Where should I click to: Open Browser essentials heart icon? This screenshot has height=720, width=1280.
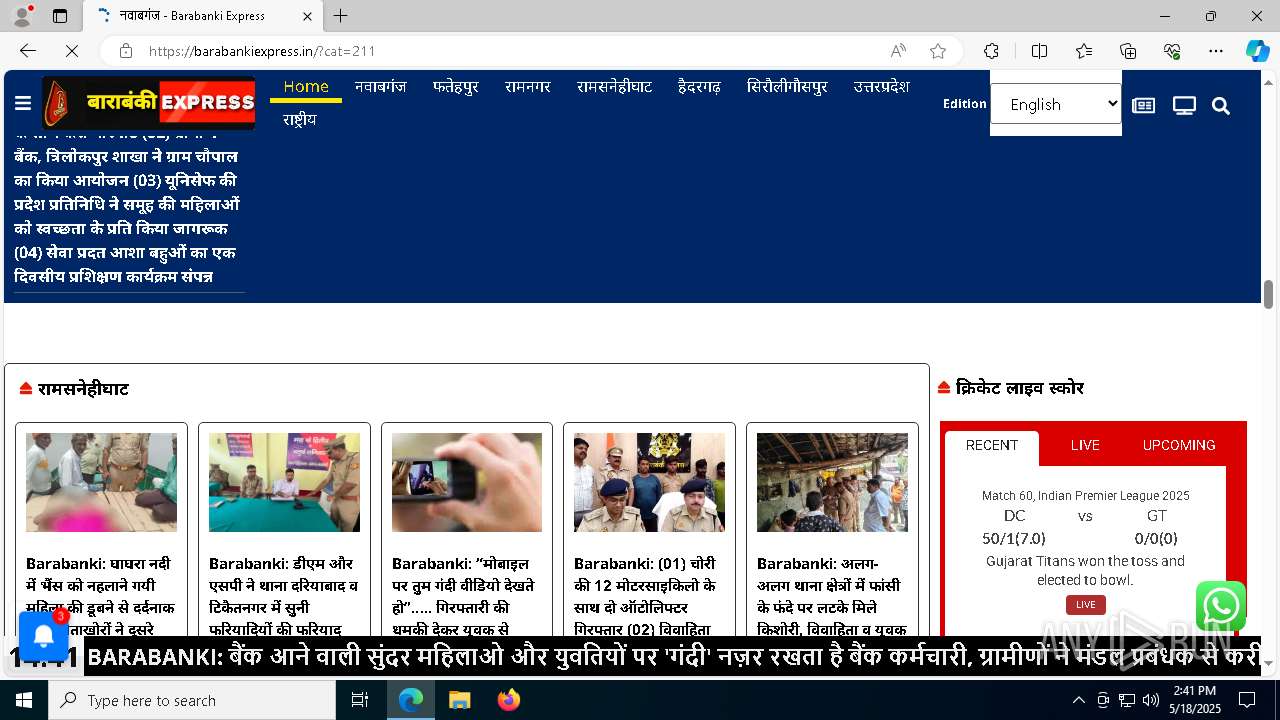1172,51
